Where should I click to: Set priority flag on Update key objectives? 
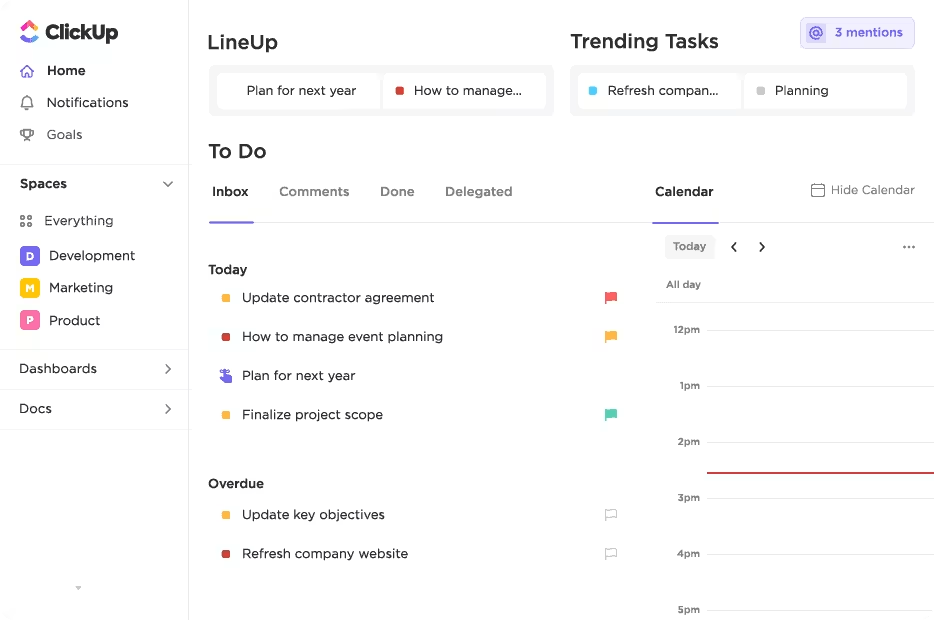611,514
